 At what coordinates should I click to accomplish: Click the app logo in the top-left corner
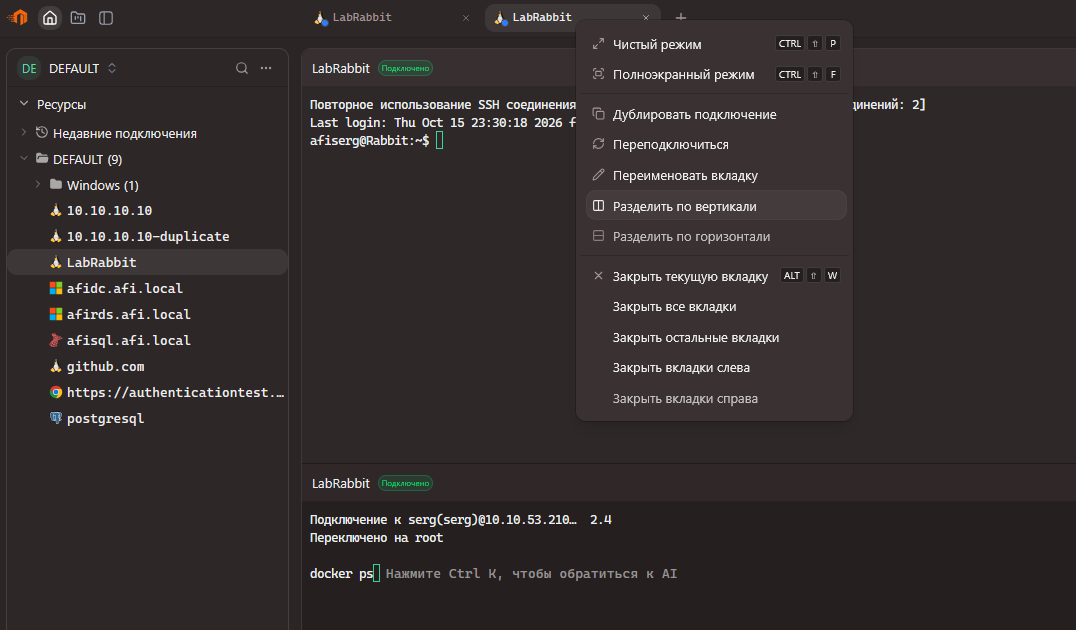[x=17, y=17]
